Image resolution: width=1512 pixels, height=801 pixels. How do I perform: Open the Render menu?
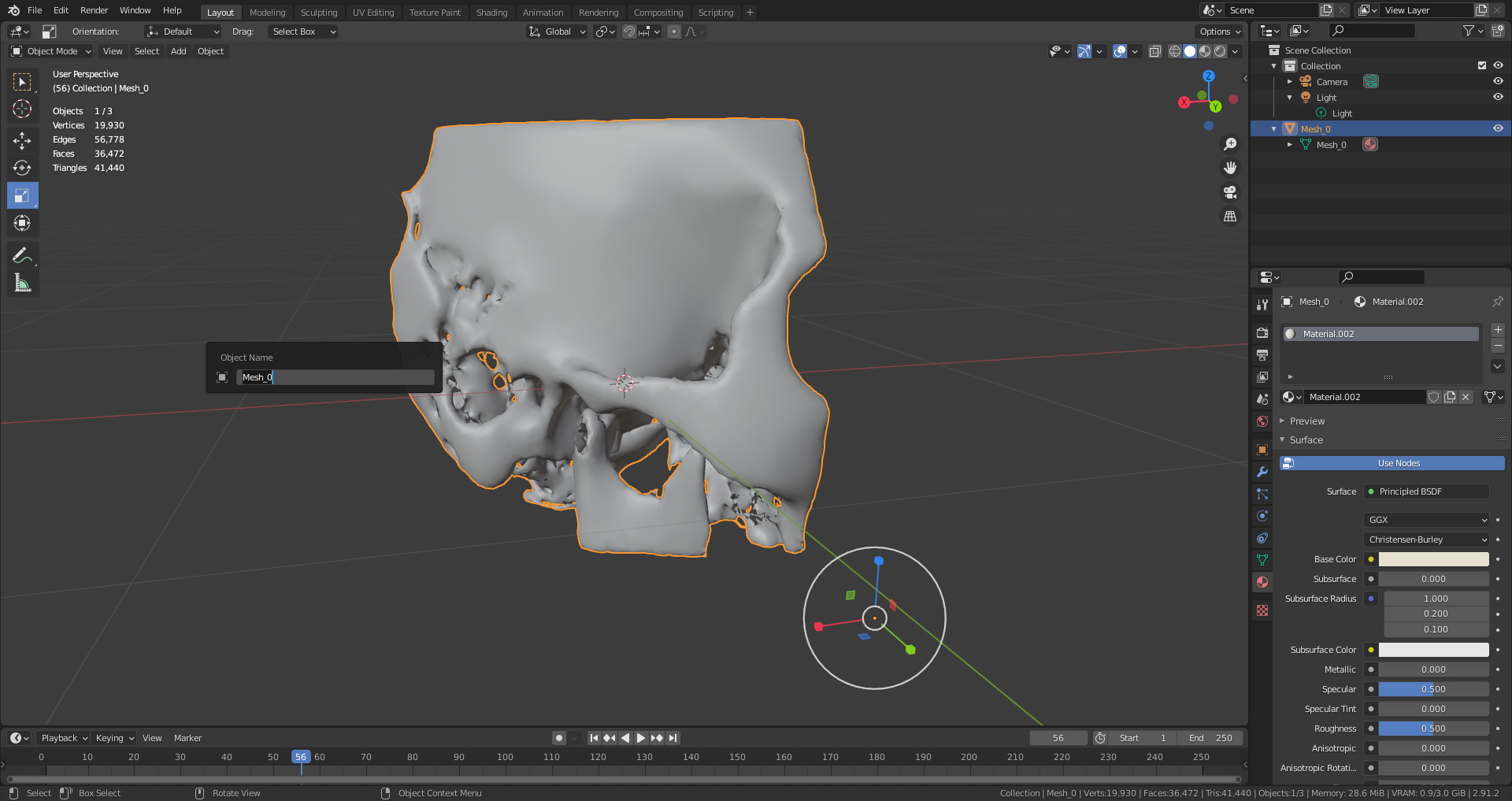94,10
